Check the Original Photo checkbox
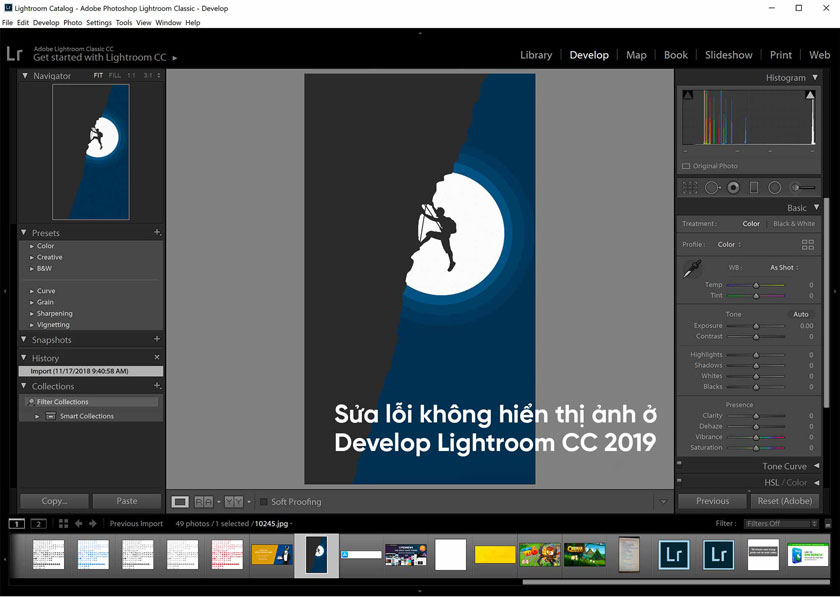 point(686,166)
